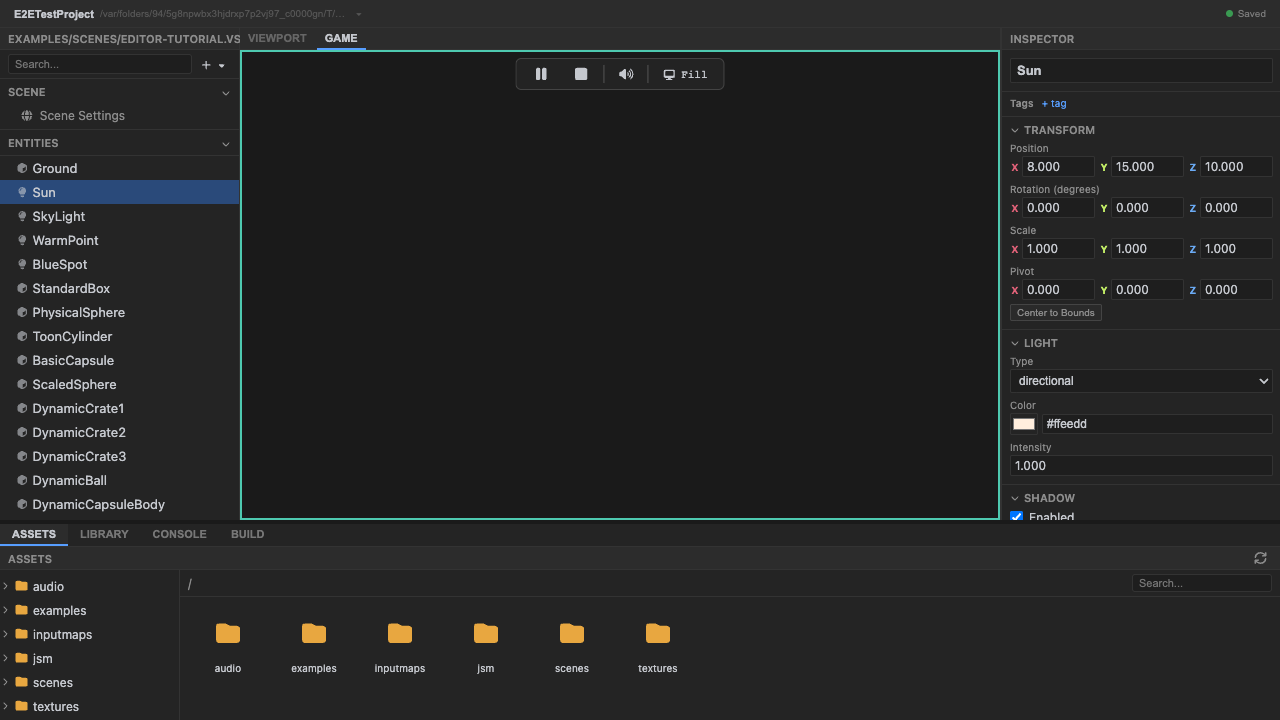This screenshot has width=1280, height=720.
Task: Click the ToonCylinder cube icon
Action: (23, 336)
